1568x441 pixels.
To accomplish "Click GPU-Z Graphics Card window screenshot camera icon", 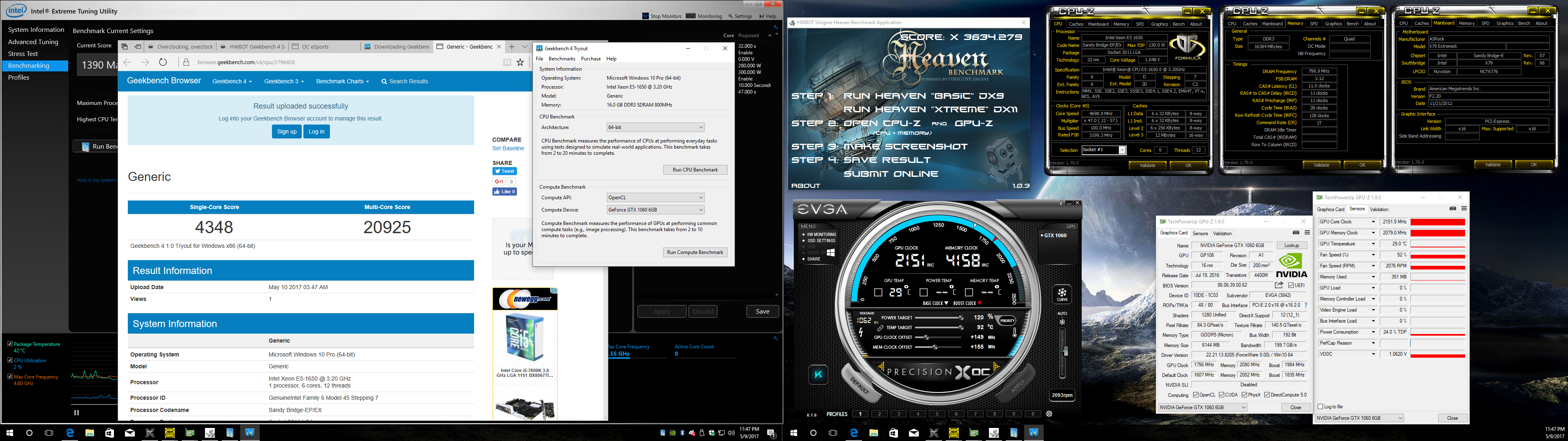I will click(x=1296, y=233).
